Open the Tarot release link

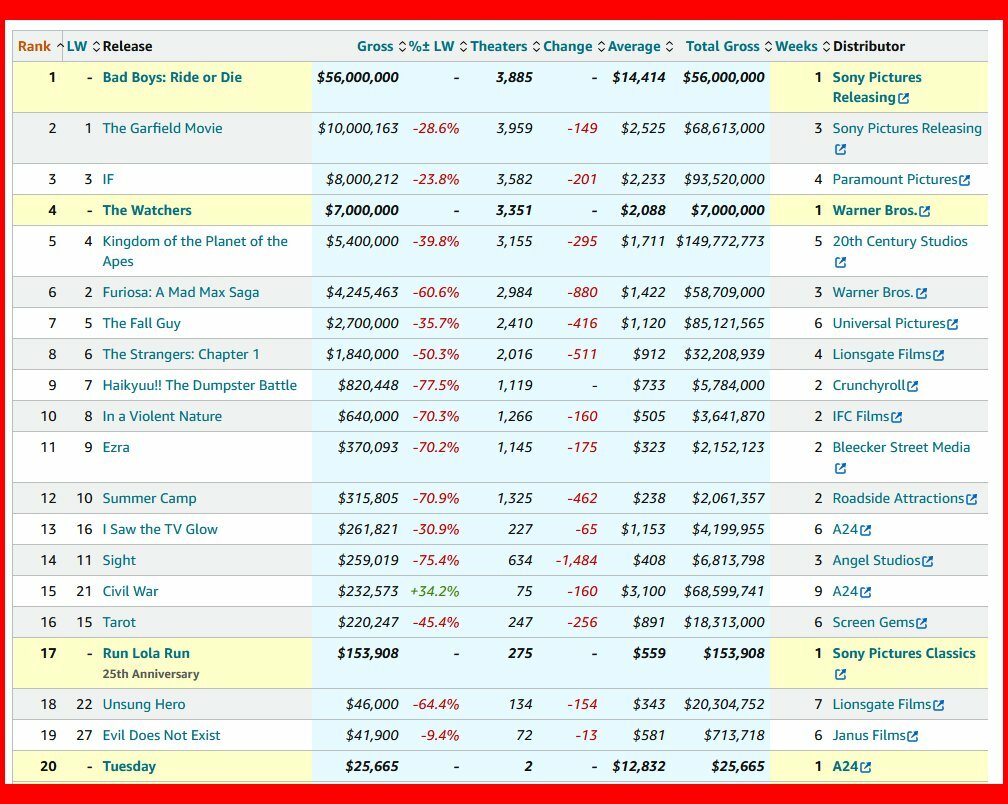coord(119,622)
